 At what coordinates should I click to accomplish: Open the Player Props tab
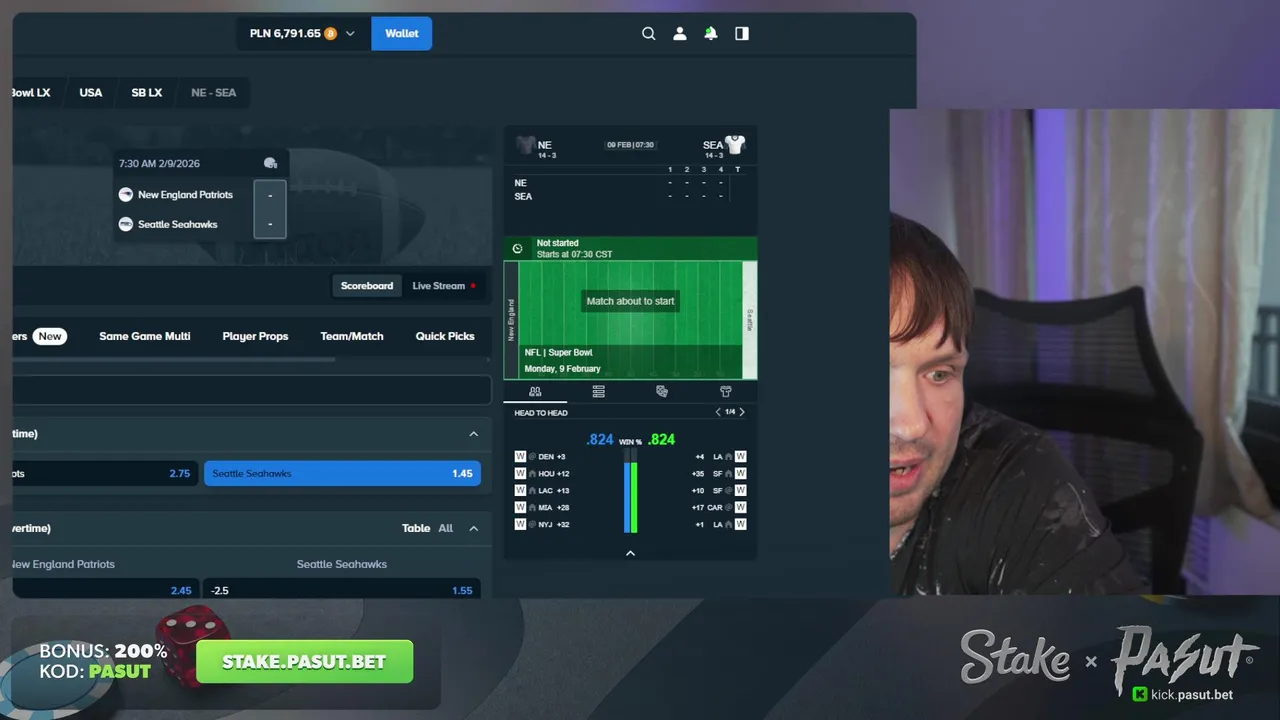point(255,336)
